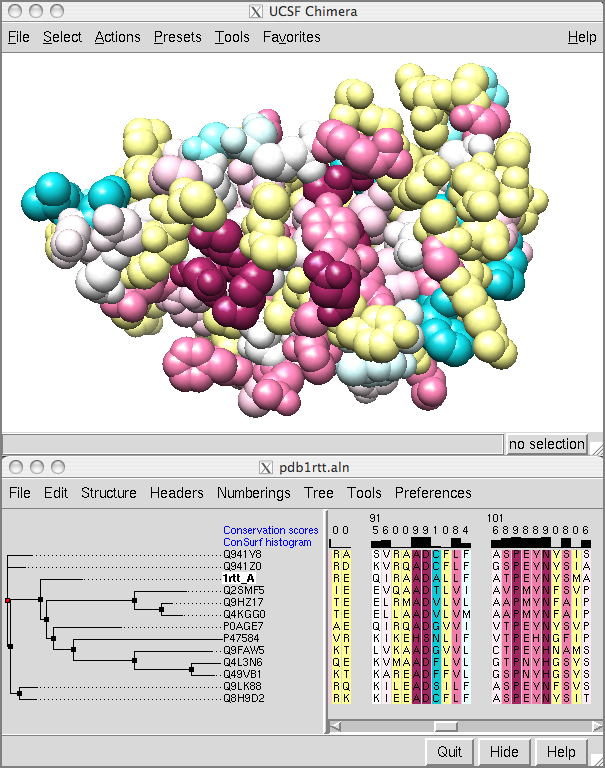Viewport: 605px width, 768px height.
Task: Click the alignment scrollbar's left arrow
Action: click(336, 726)
